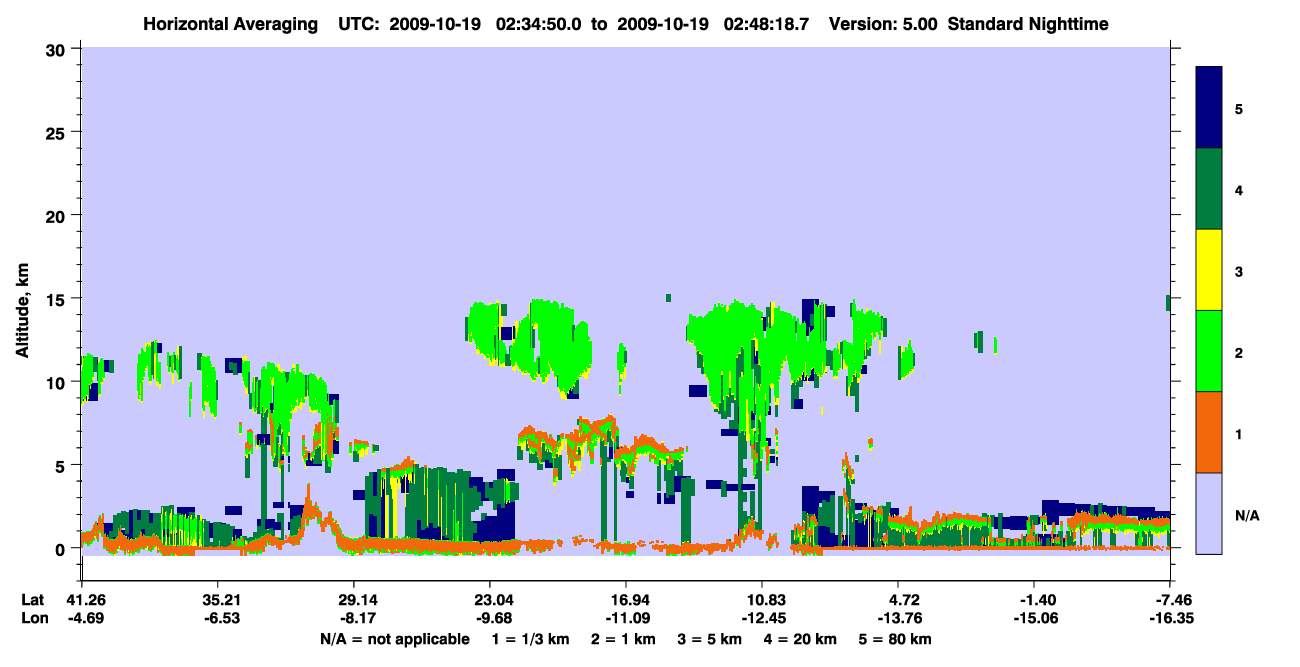This screenshot has width=1300, height=667.
Task: Click the dark green color bar segment labeled 4
Action: coord(1209,189)
